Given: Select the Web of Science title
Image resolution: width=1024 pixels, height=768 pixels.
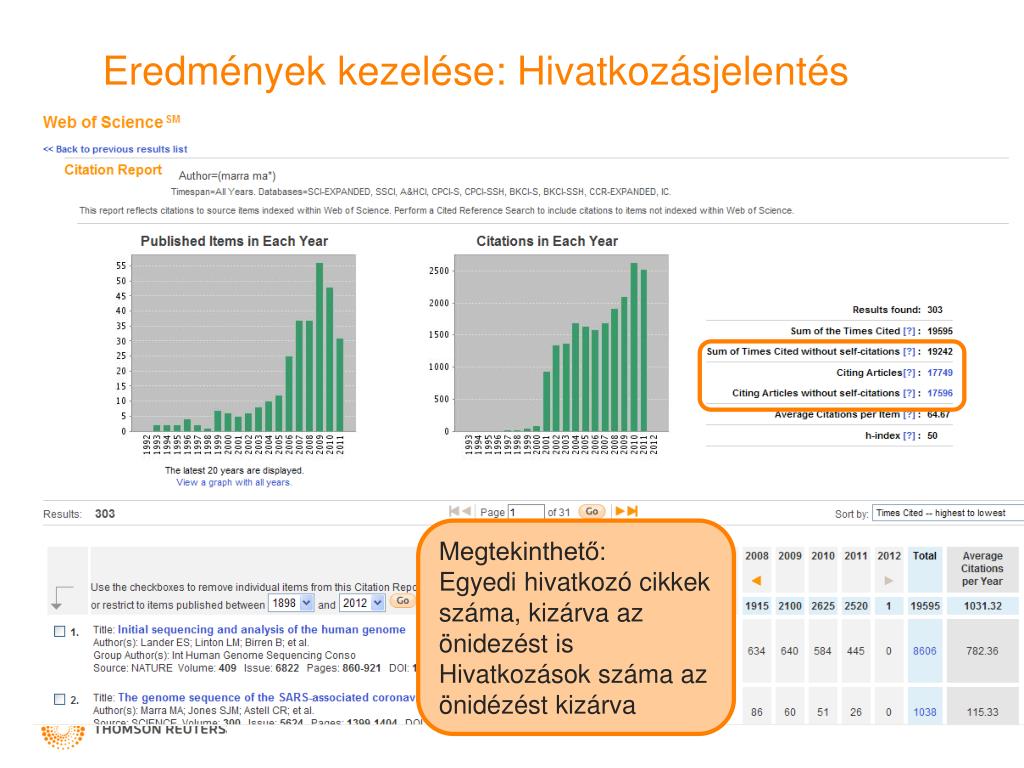Looking at the screenshot, I should click(111, 122).
